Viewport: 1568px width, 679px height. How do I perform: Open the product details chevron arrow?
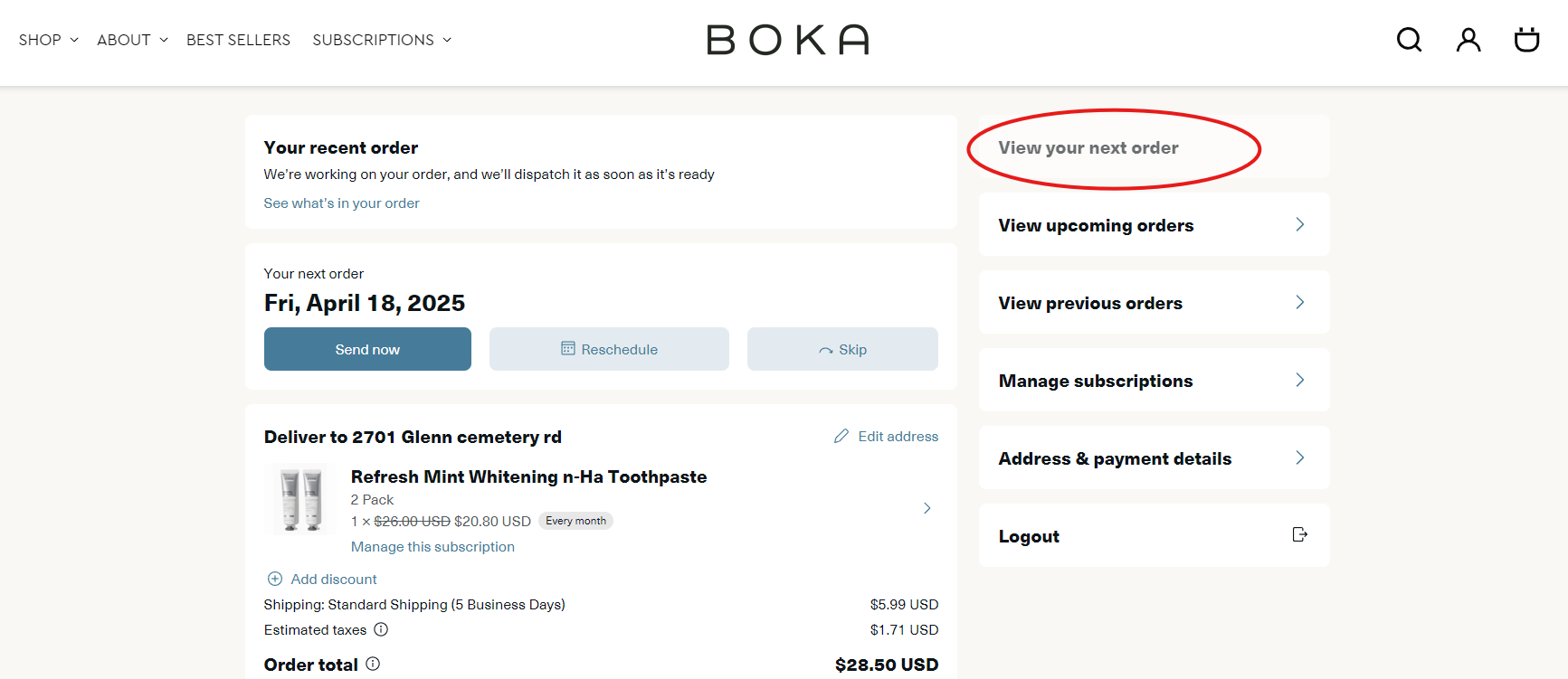pos(927,508)
